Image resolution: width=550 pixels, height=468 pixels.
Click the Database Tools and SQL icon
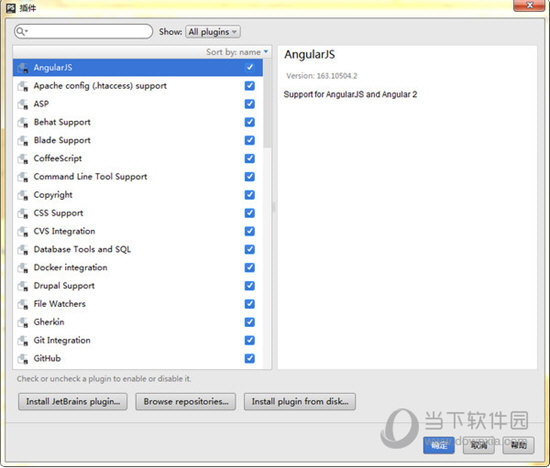23,249
